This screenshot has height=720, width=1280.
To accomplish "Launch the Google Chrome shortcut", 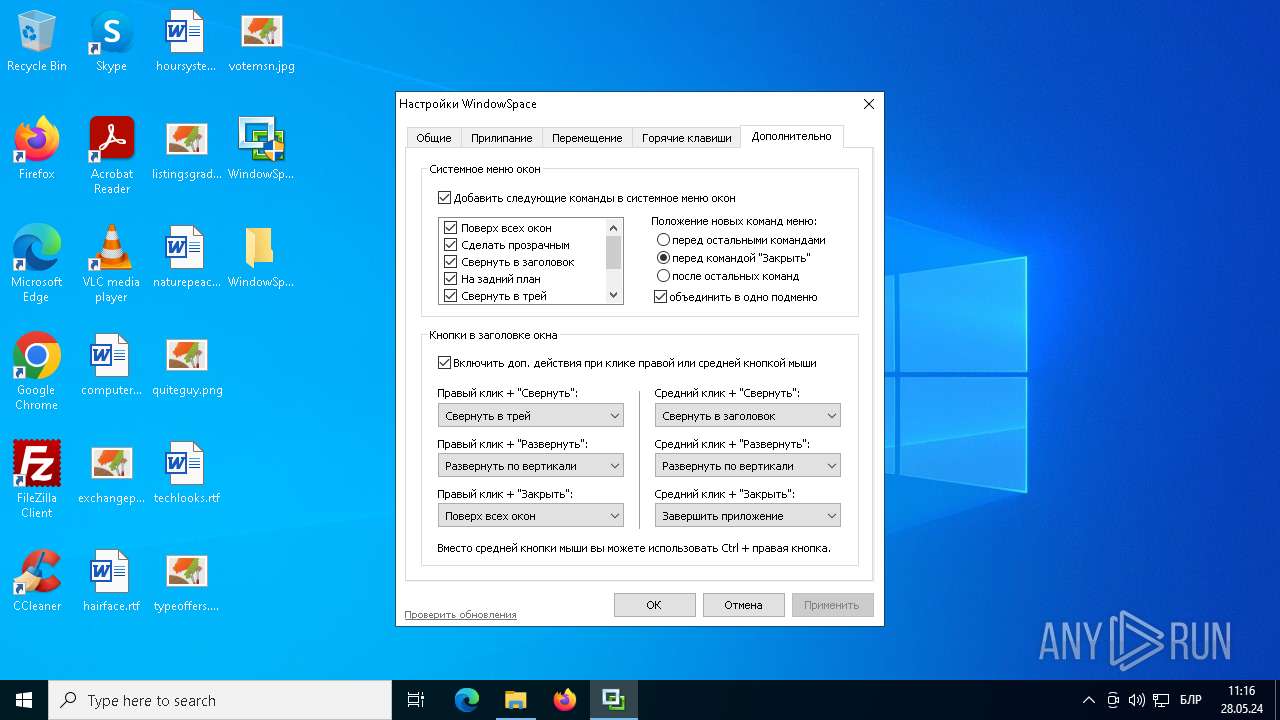I will tap(37, 371).
